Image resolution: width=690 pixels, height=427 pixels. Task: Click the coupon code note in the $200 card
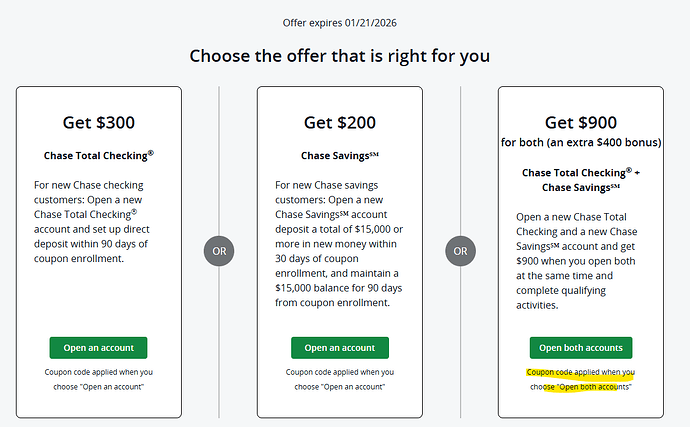[340, 379]
